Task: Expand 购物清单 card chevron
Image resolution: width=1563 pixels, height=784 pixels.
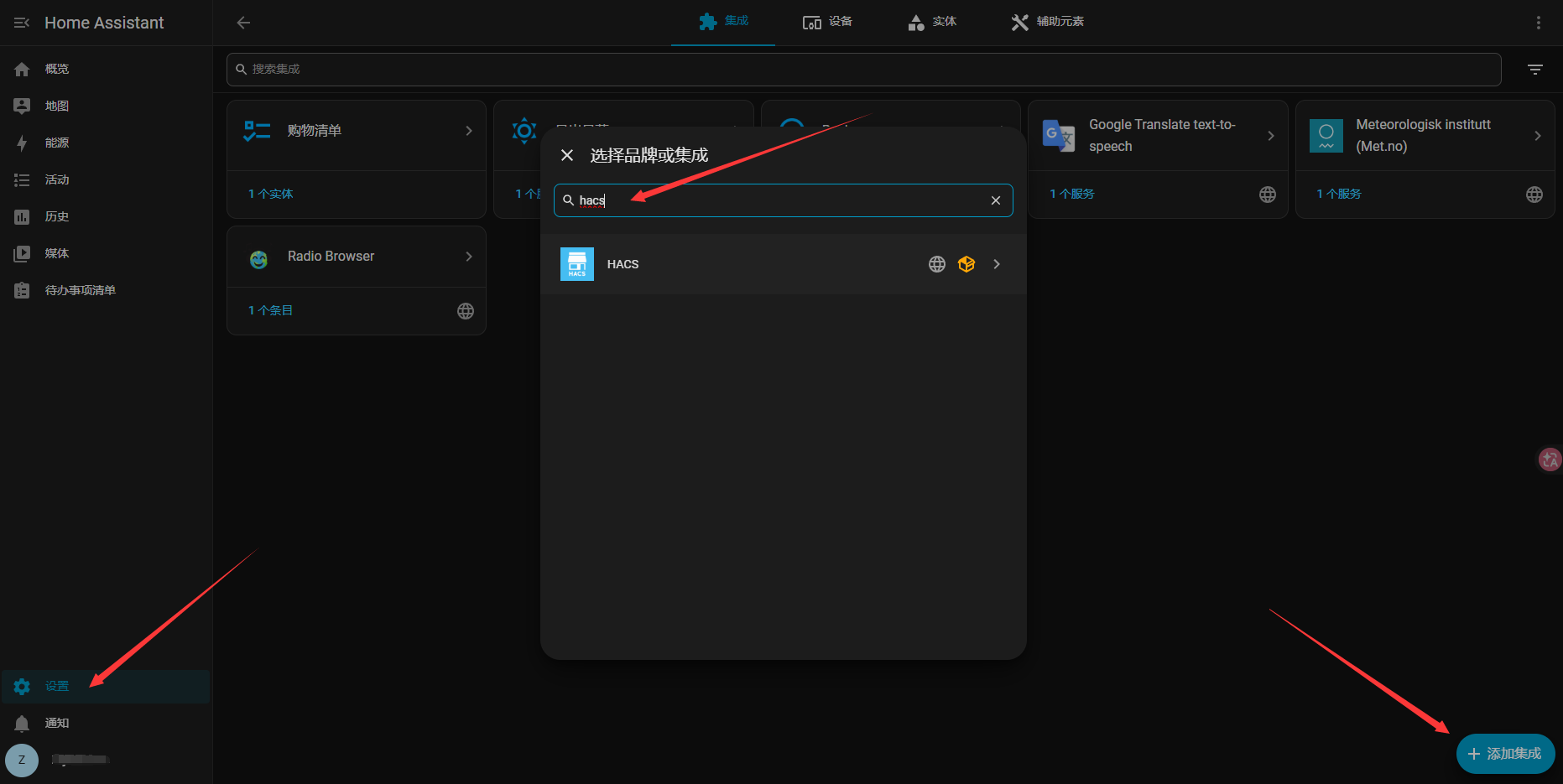Action: [469, 131]
